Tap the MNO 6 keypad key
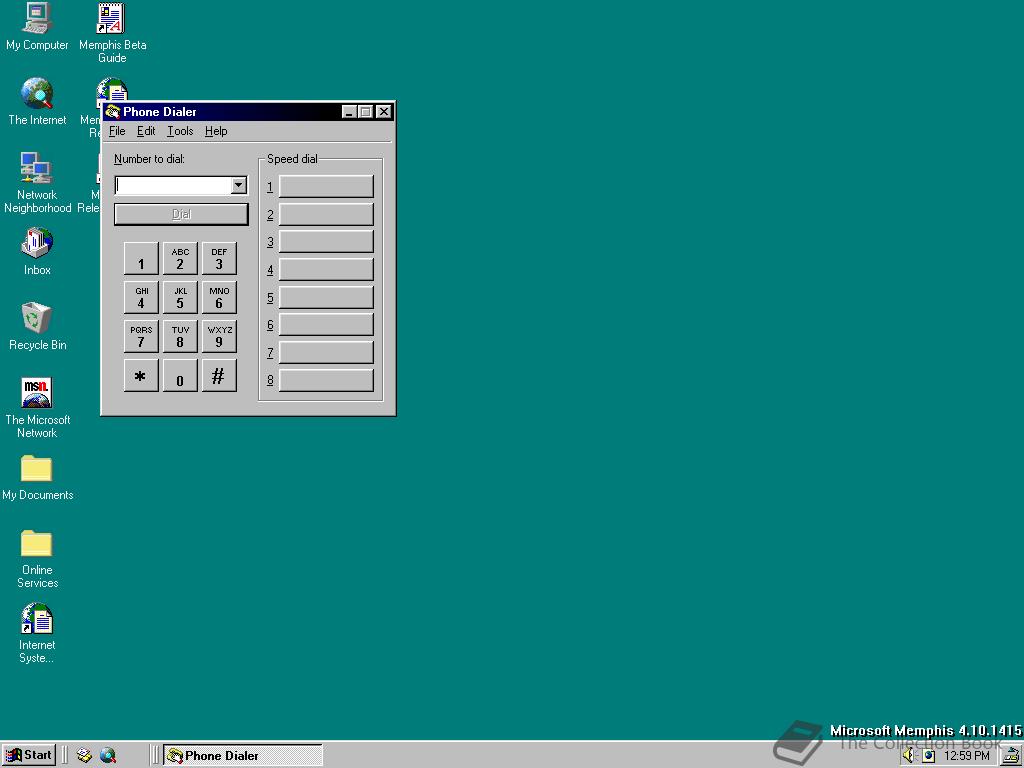Screen dimensions: 1024x768 coord(219,298)
